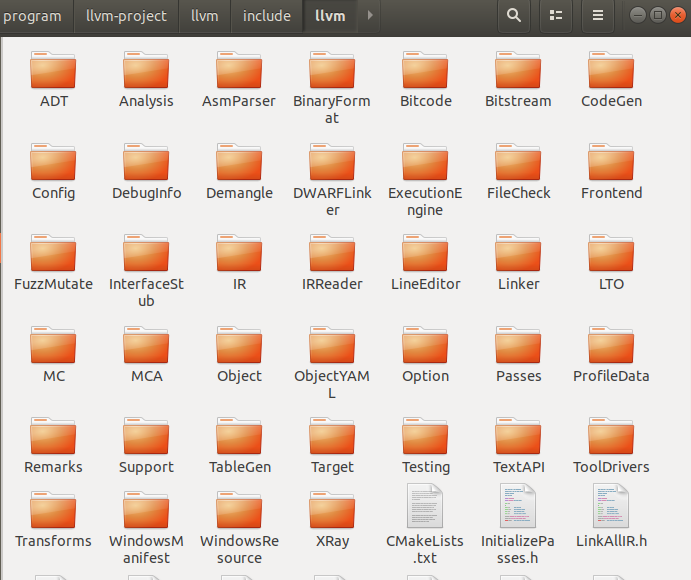691x580 pixels.
Task: Select the CodeGen folder
Action: point(611,79)
